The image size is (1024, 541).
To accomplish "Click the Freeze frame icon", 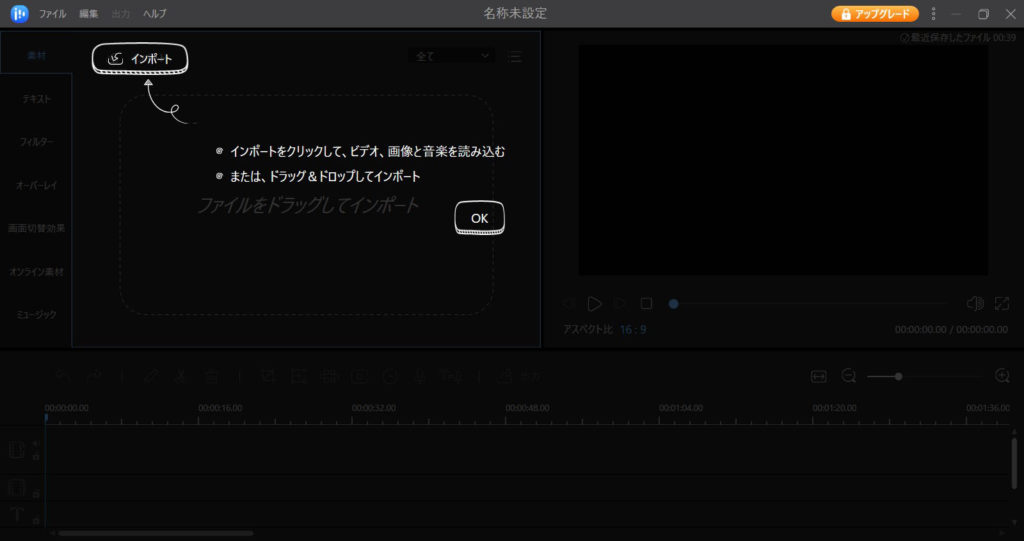I will click(360, 376).
